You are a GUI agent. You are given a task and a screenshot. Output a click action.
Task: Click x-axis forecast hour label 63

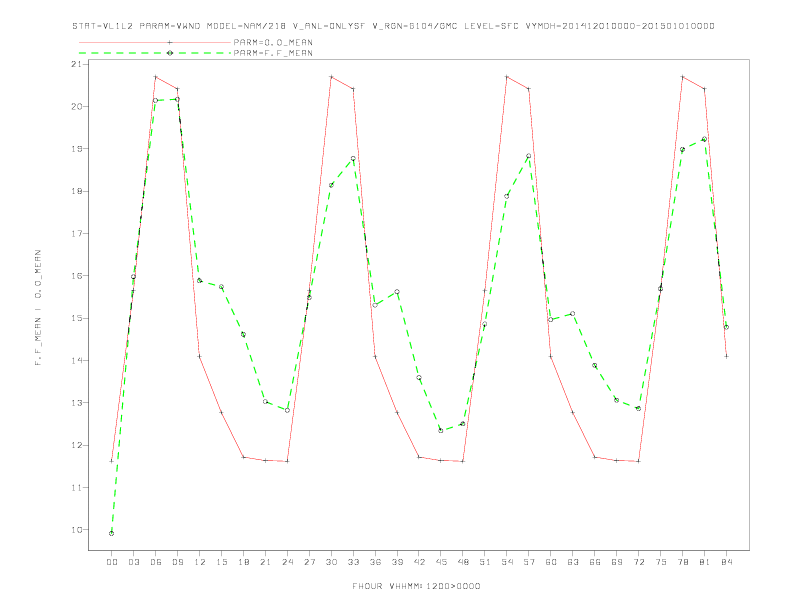tap(573, 562)
